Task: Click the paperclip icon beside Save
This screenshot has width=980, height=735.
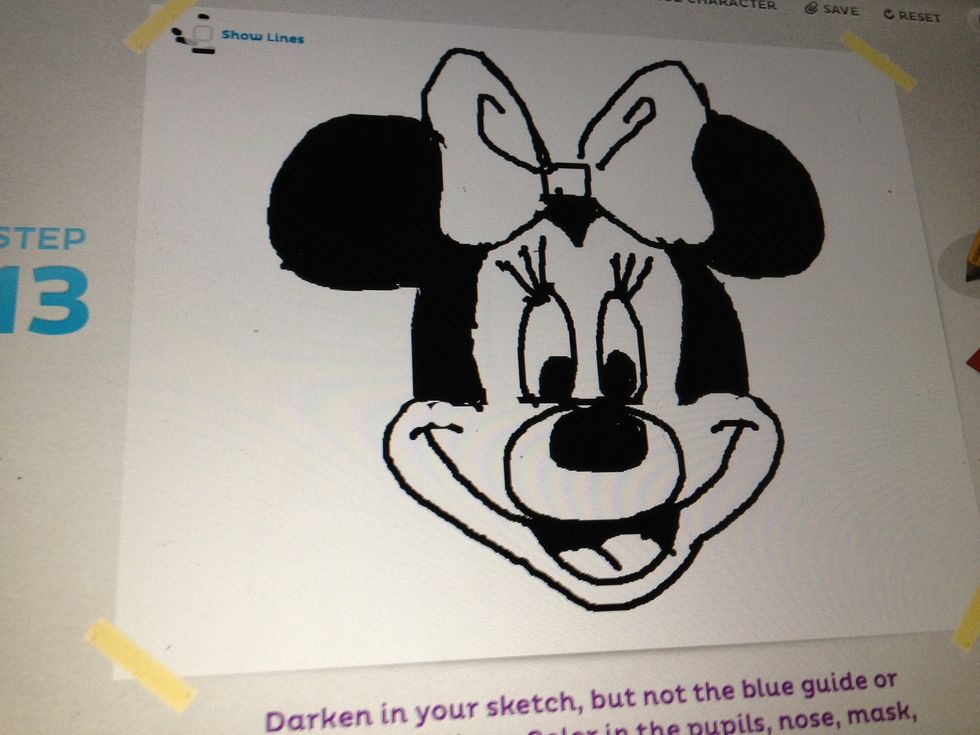Action: [811, 9]
